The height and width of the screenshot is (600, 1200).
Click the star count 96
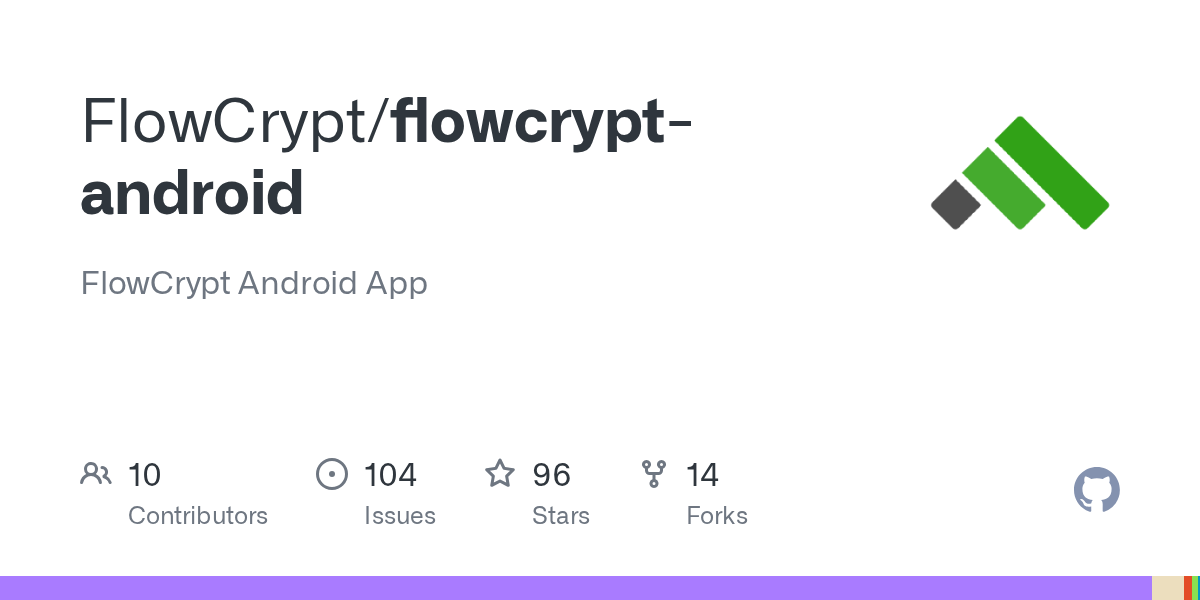click(552, 474)
